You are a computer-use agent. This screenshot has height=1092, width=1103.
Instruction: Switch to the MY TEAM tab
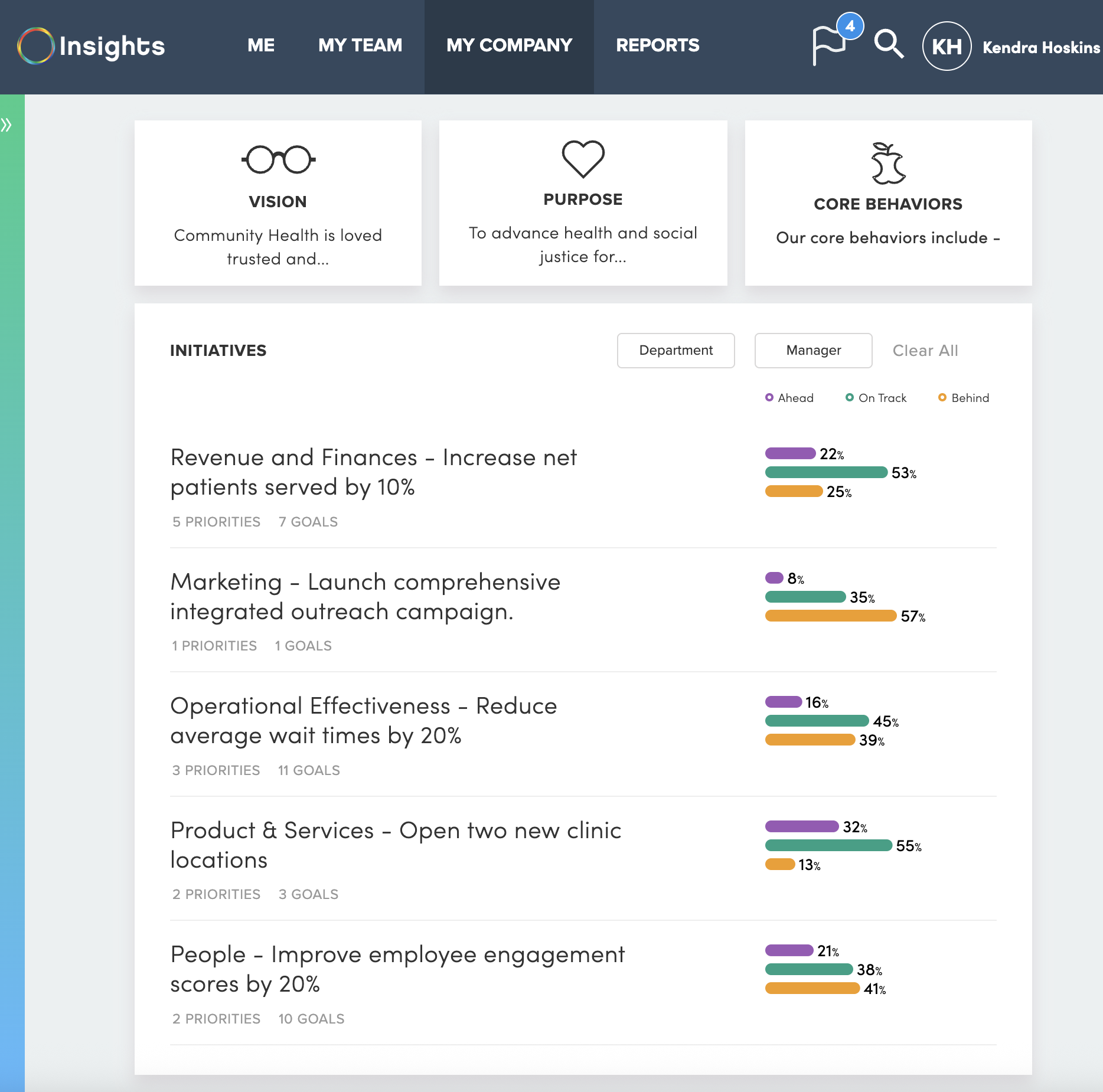click(x=360, y=45)
